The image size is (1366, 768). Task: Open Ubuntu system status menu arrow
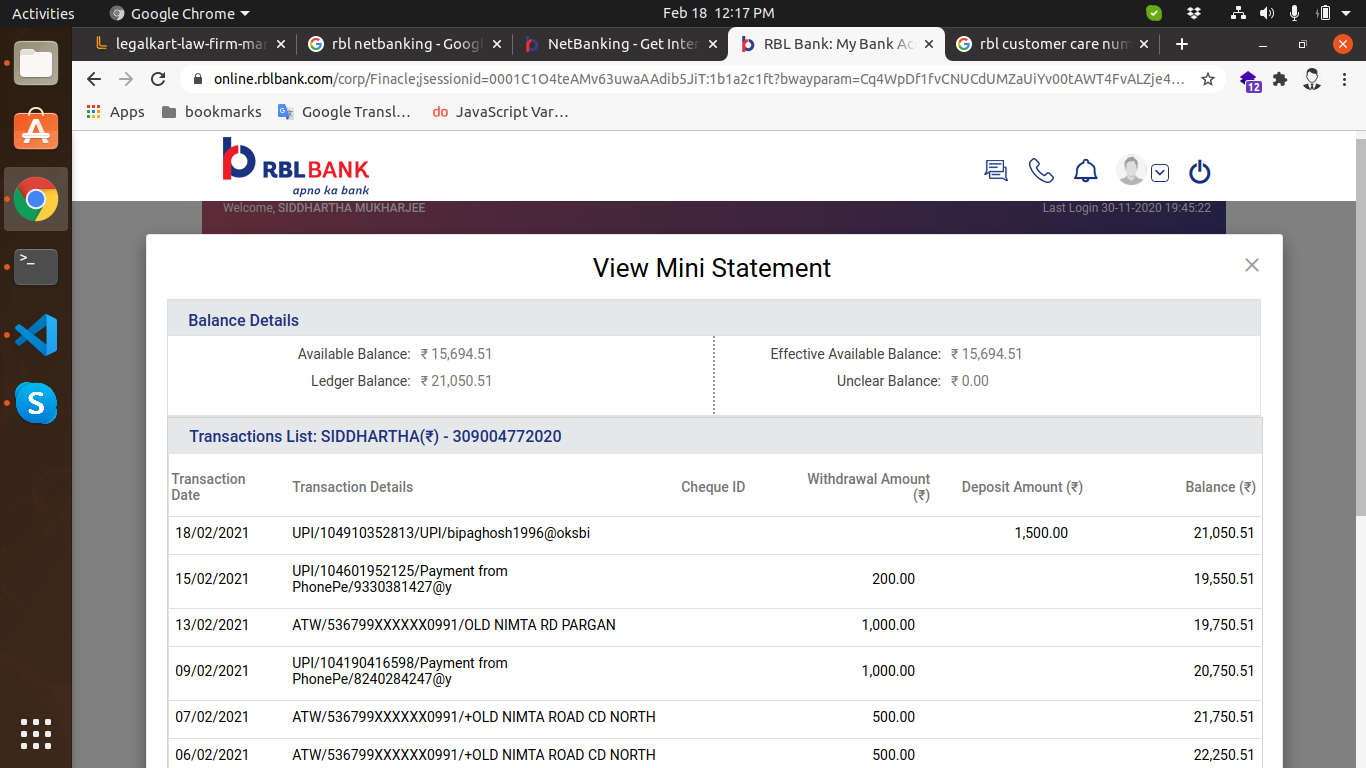pyautogui.click(x=1351, y=14)
